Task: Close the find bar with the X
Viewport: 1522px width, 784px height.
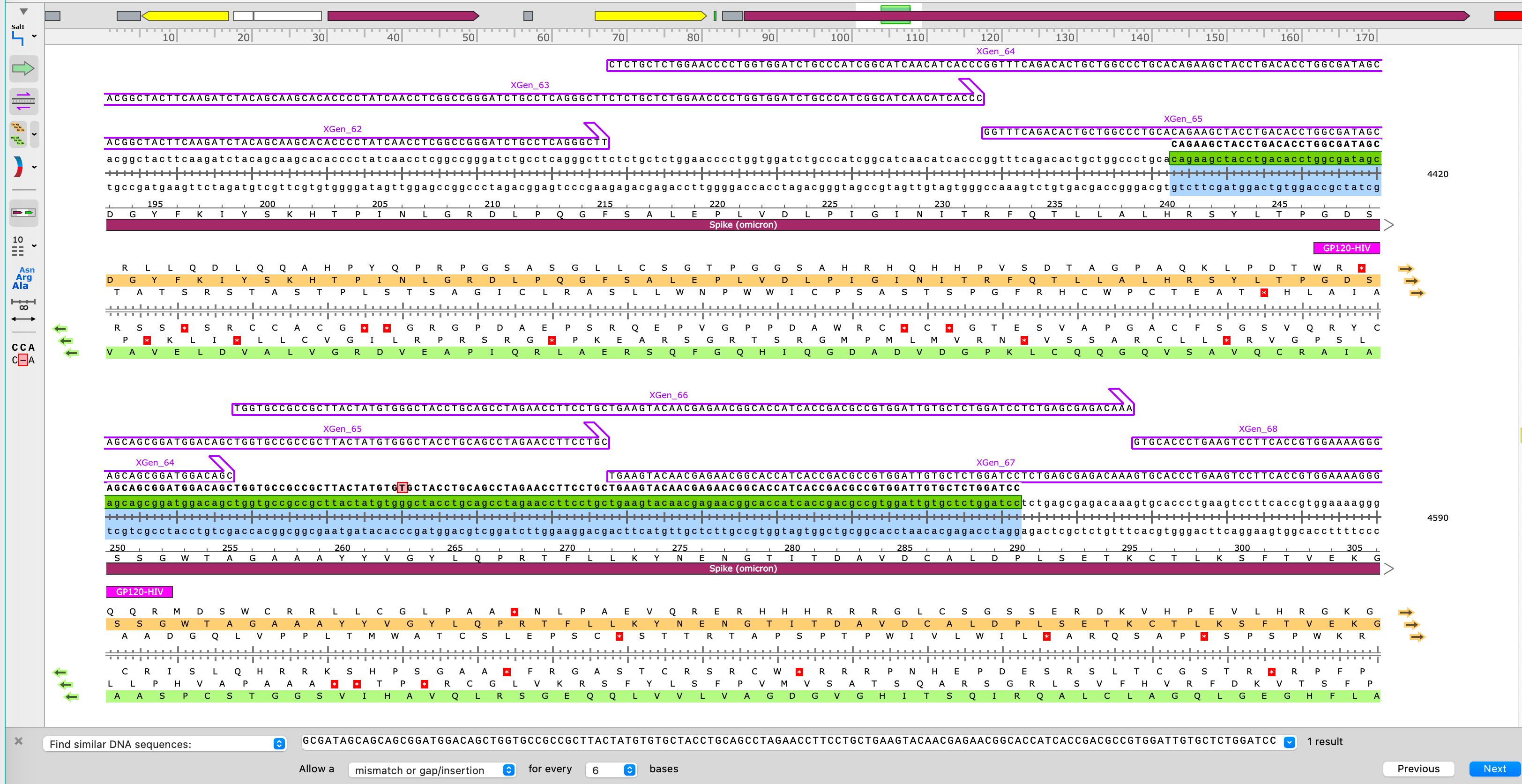Action: pyautogui.click(x=18, y=741)
